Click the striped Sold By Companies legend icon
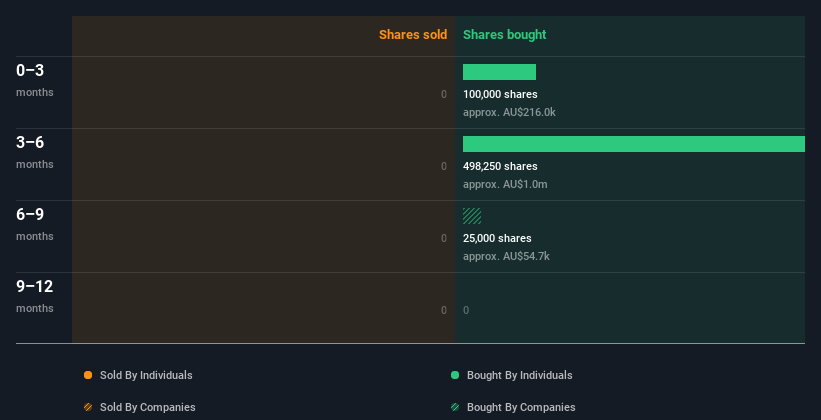Image resolution: width=821 pixels, height=420 pixels. pos(88,407)
